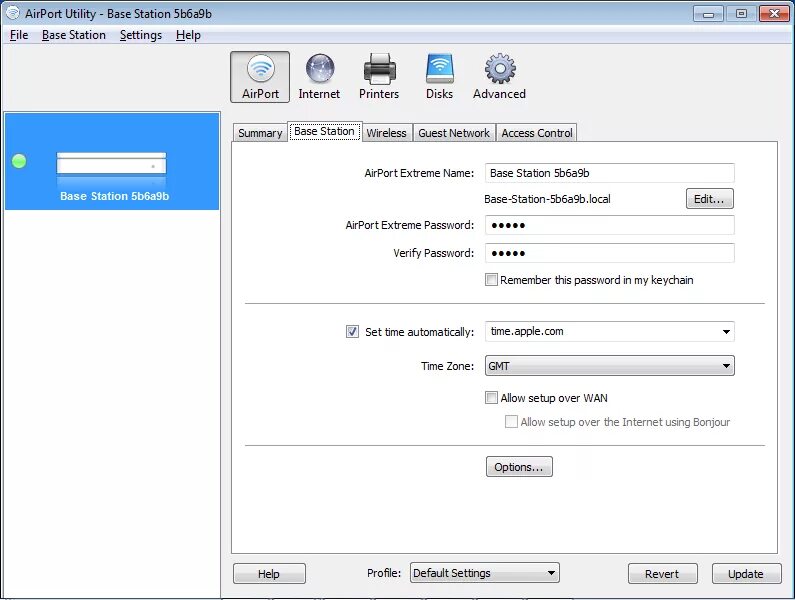Click the AirPort Extreme Name field
This screenshot has width=795, height=600.
pos(609,173)
